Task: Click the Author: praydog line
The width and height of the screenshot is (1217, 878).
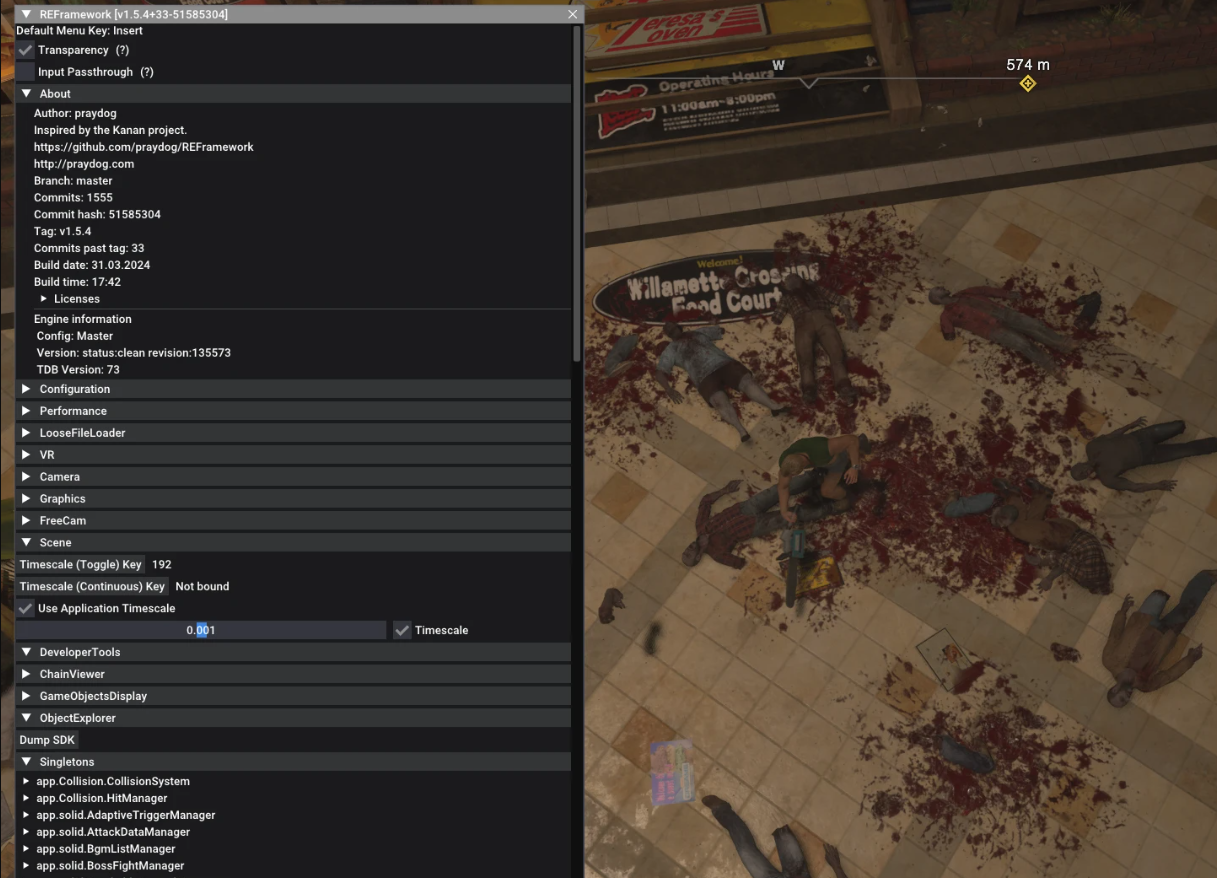Action: (75, 113)
